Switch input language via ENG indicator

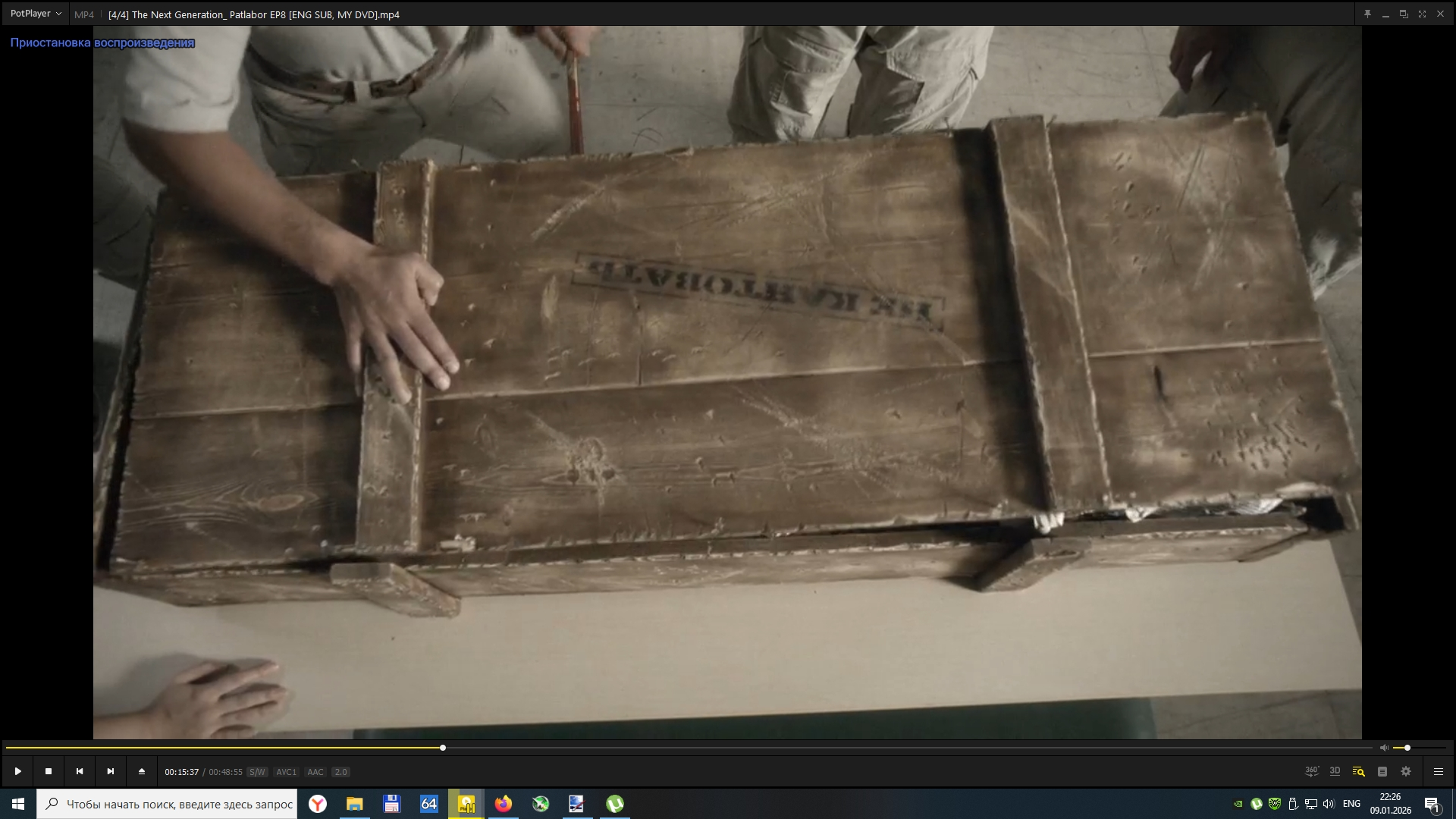1351,804
